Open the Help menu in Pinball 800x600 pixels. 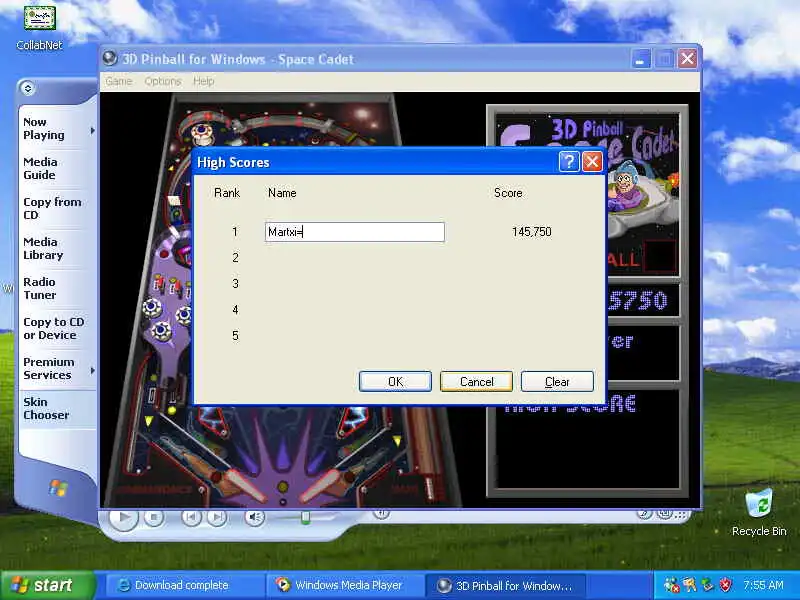[204, 81]
